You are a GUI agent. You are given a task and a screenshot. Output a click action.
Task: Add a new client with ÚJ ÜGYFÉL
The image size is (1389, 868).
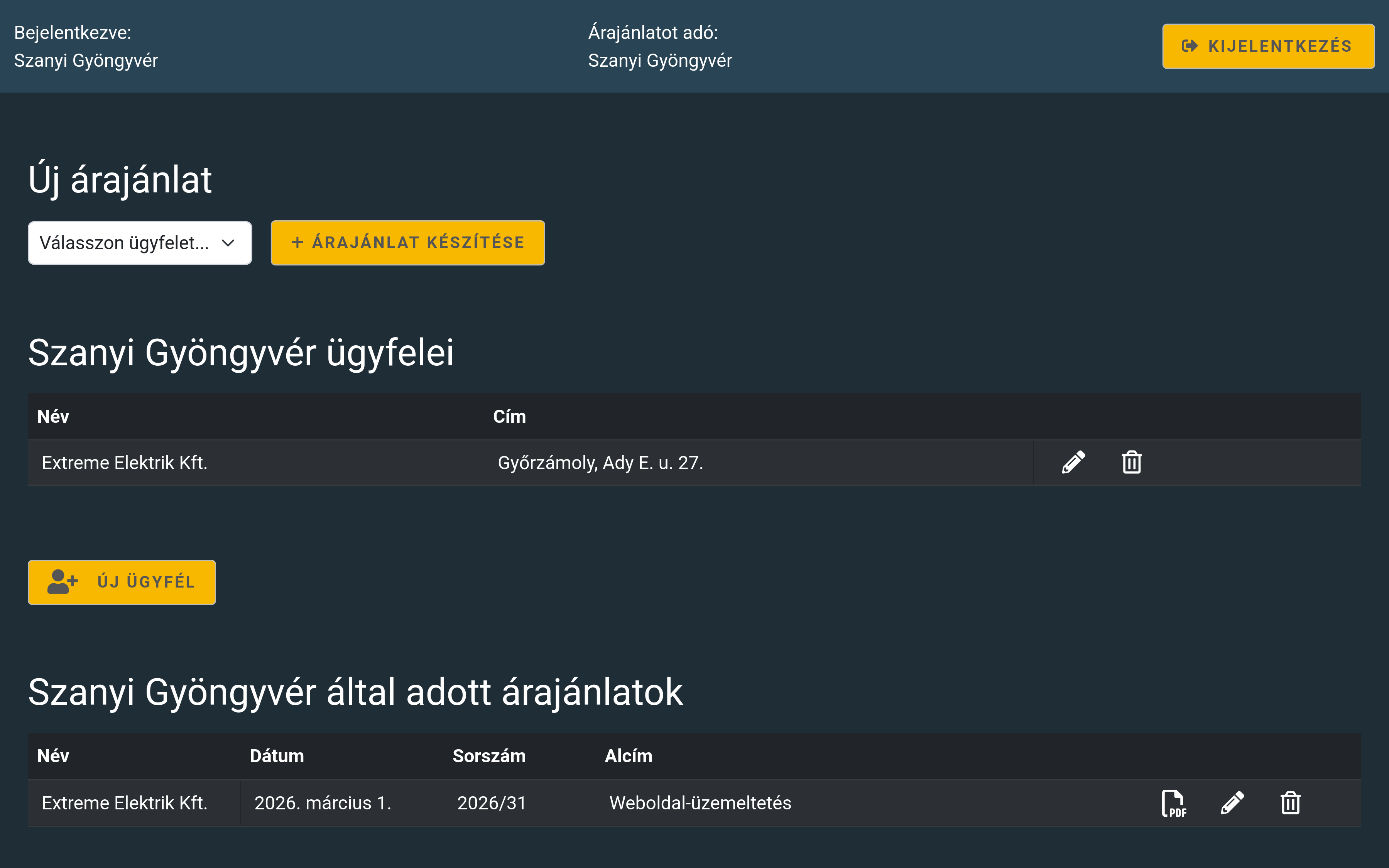click(x=122, y=582)
